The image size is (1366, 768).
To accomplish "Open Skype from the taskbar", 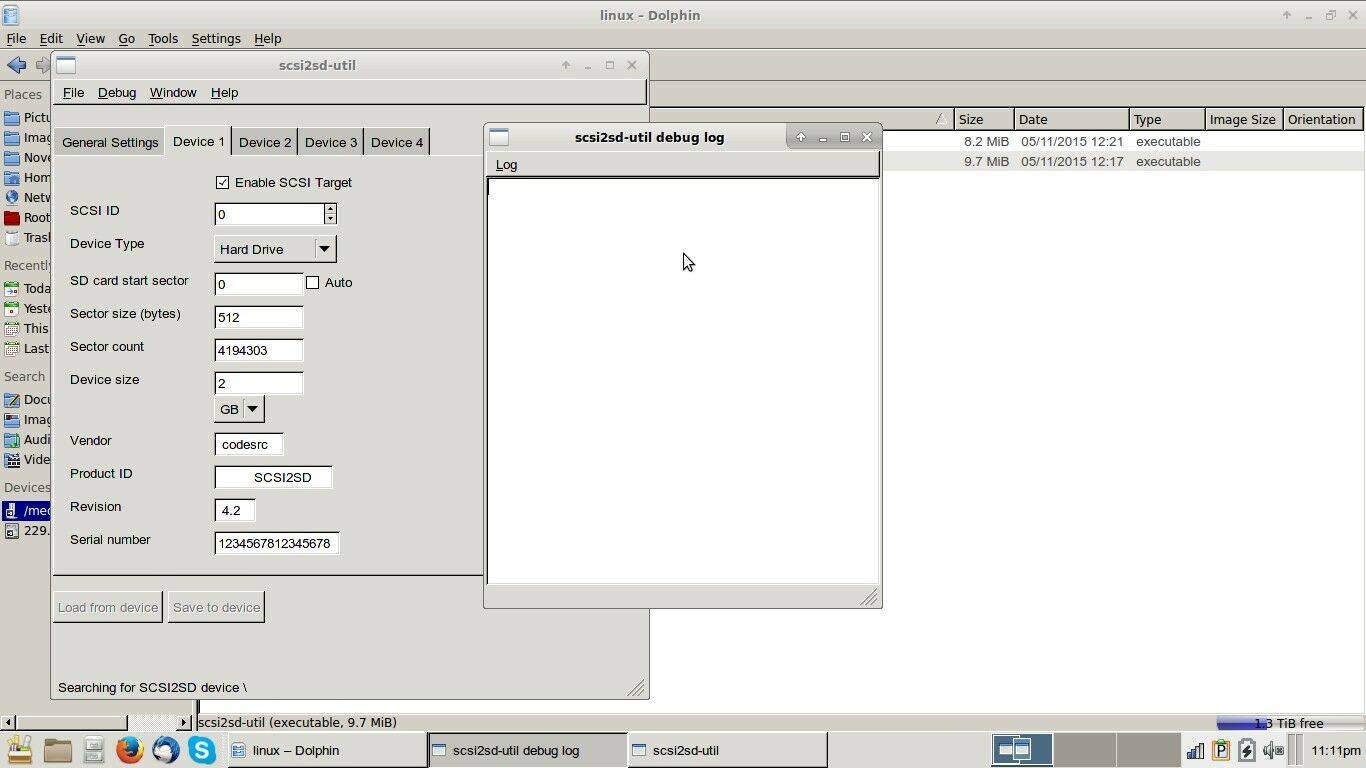I will [202, 750].
